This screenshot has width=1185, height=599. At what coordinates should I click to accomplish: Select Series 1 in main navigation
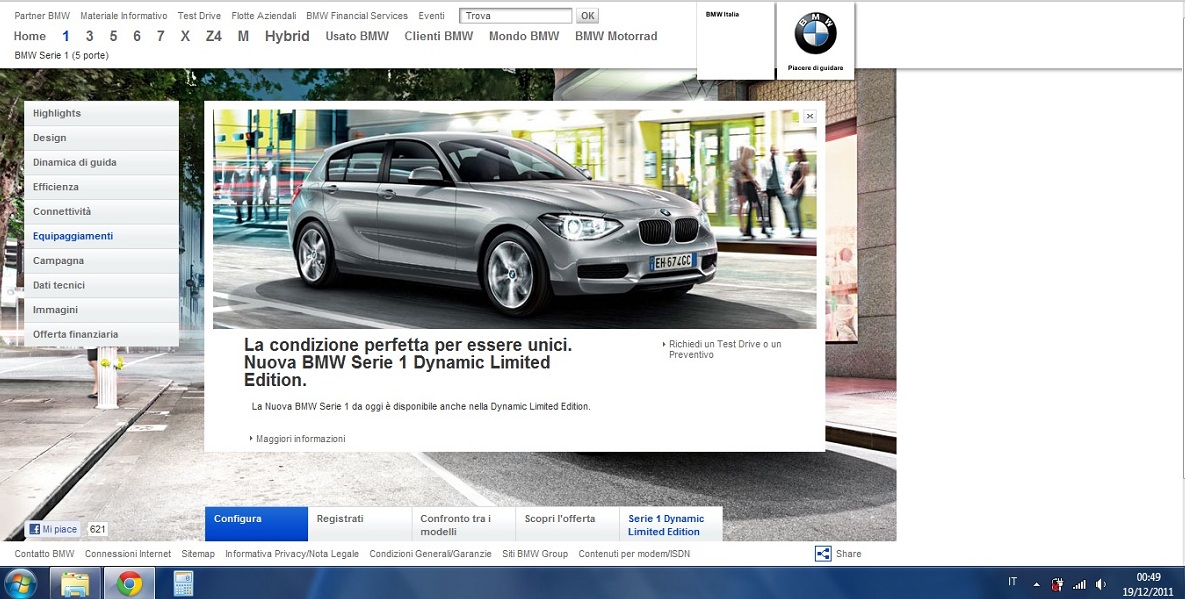[x=66, y=36]
